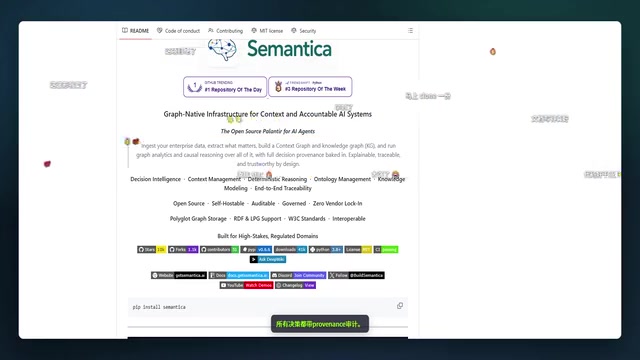This screenshot has height=360, width=640.
Task: Click the pip install semantica code block
Action: 268,307
